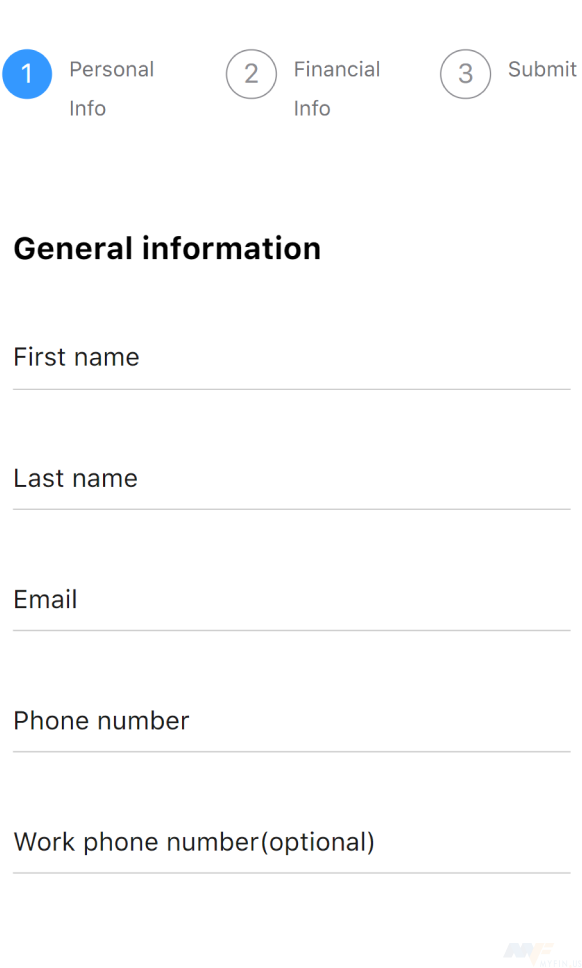The image size is (582, 968).
Task: Click the "Personal Info" label text
Action: click(x=111, y=89)
